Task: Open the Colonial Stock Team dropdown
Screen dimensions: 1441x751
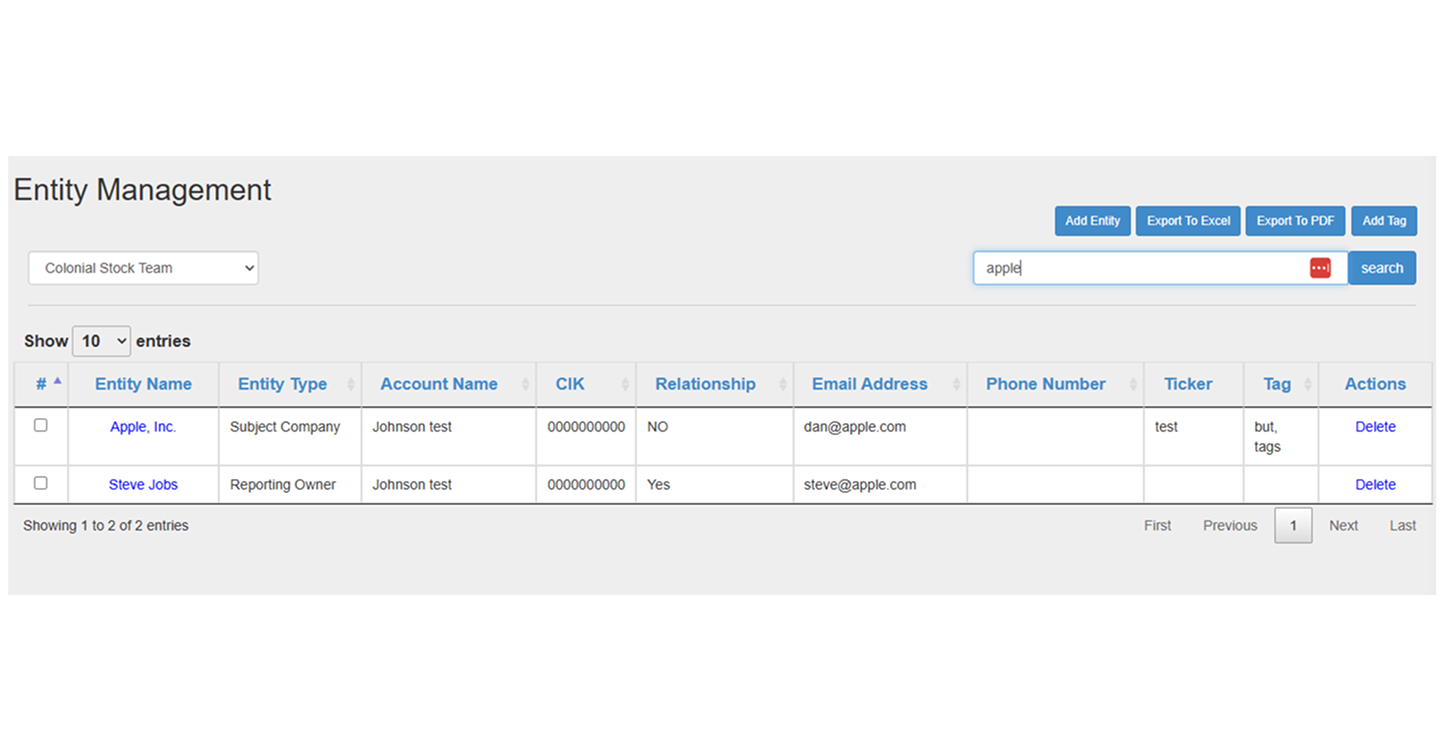Action: [x=143, y=267]
